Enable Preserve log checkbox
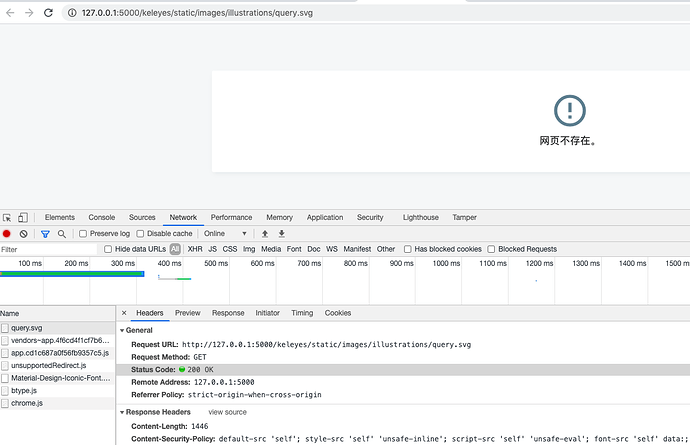Viewport: 690px width, 445px height. coord(83,234)
